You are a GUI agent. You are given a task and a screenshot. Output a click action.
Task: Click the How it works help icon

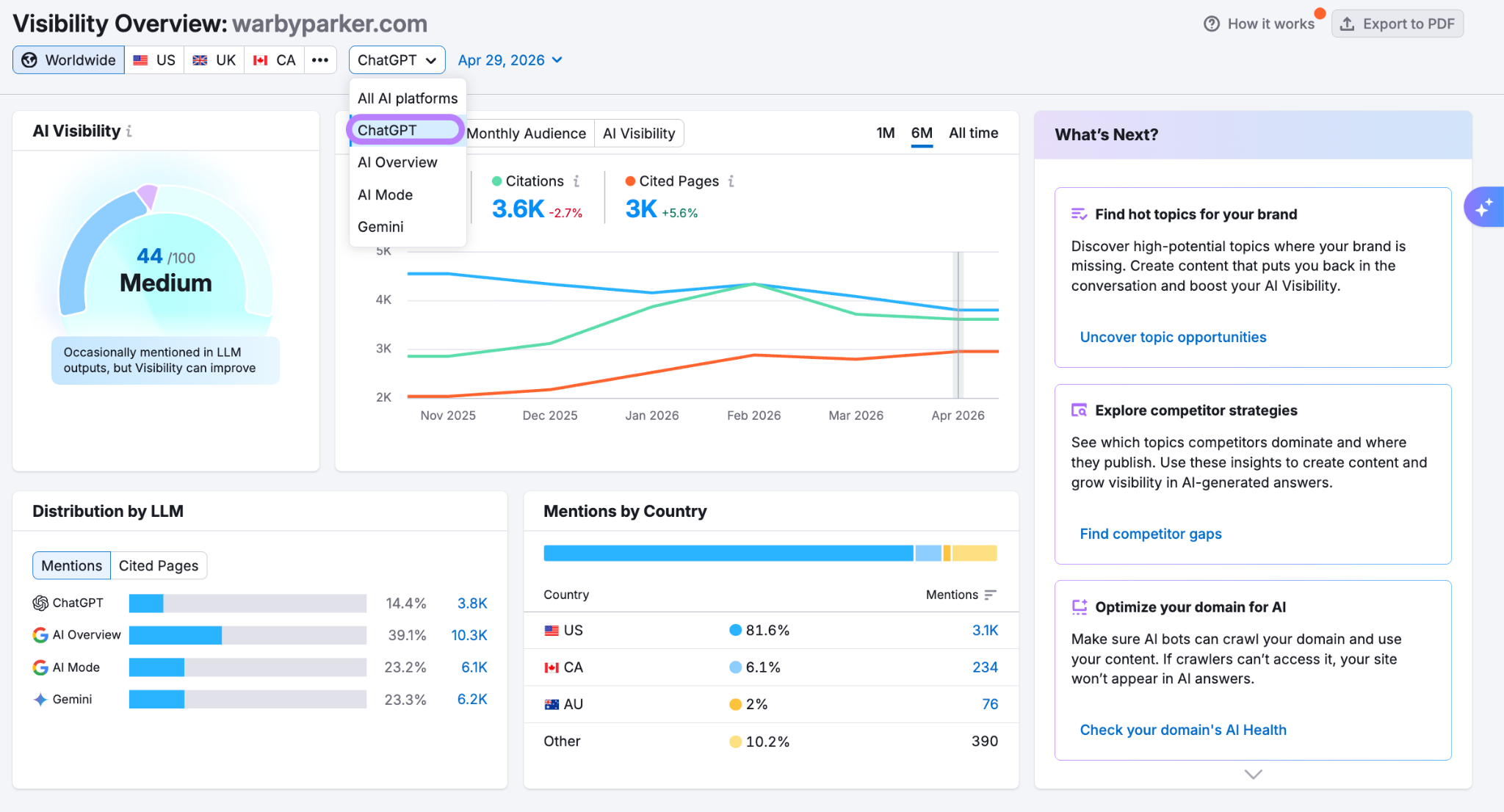tap(1211, 23)
